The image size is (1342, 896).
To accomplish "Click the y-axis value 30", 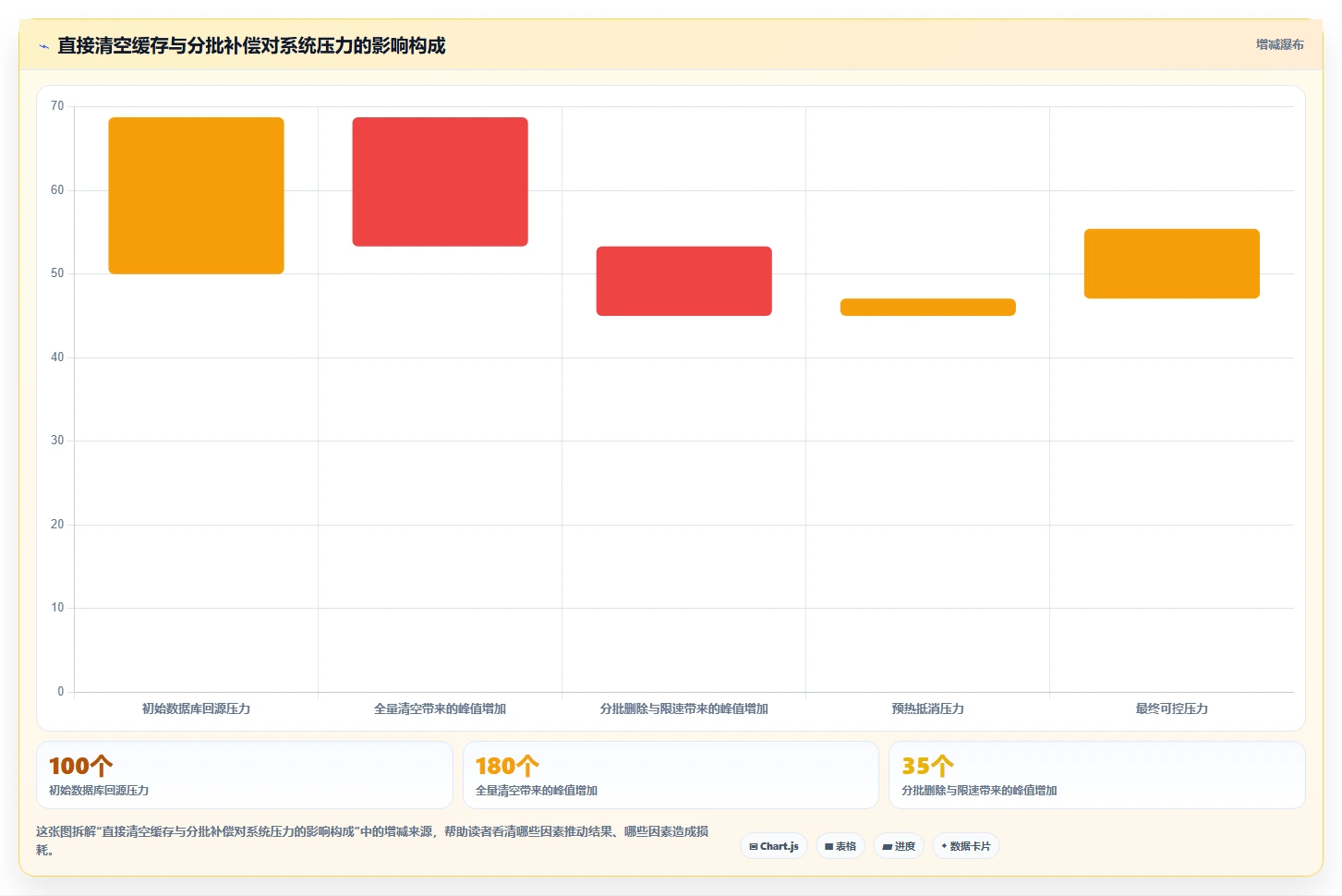I will [57, 441].
